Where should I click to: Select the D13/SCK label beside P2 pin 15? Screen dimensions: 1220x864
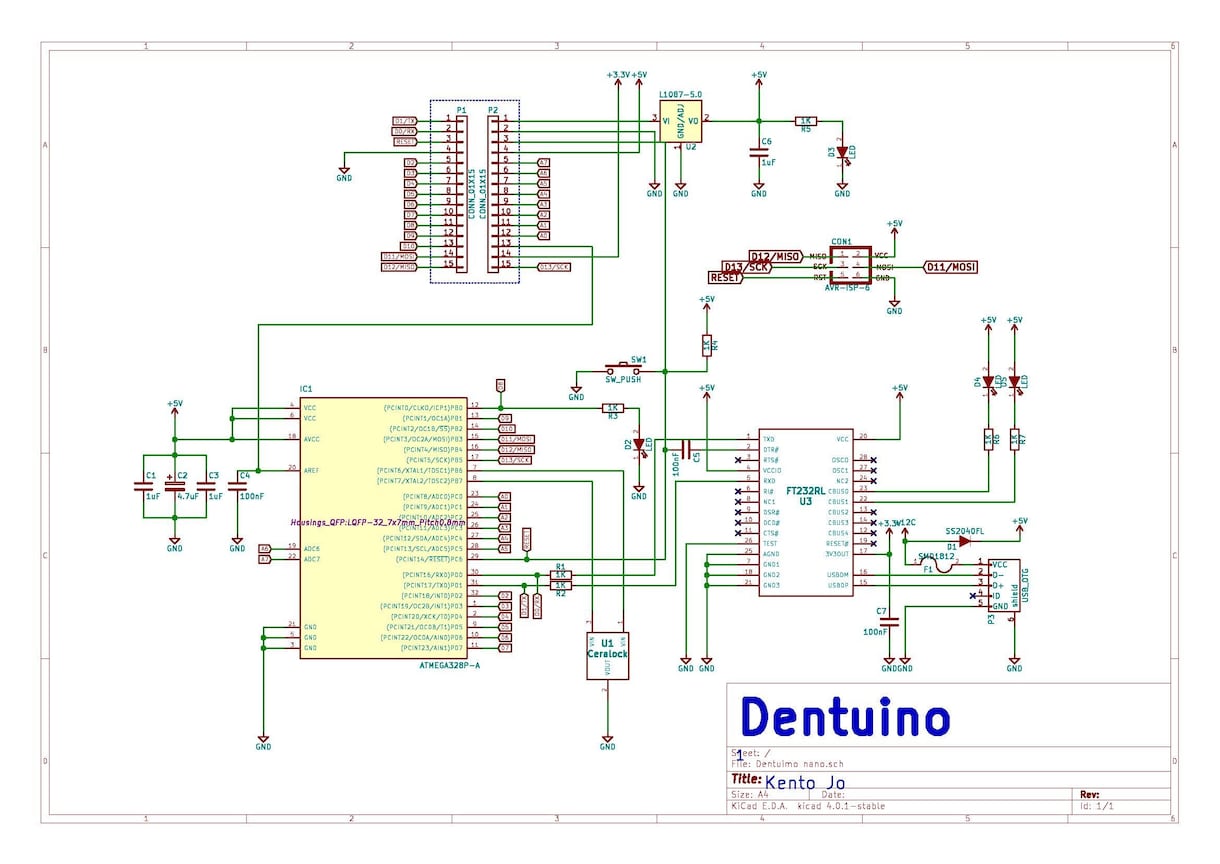555,267
